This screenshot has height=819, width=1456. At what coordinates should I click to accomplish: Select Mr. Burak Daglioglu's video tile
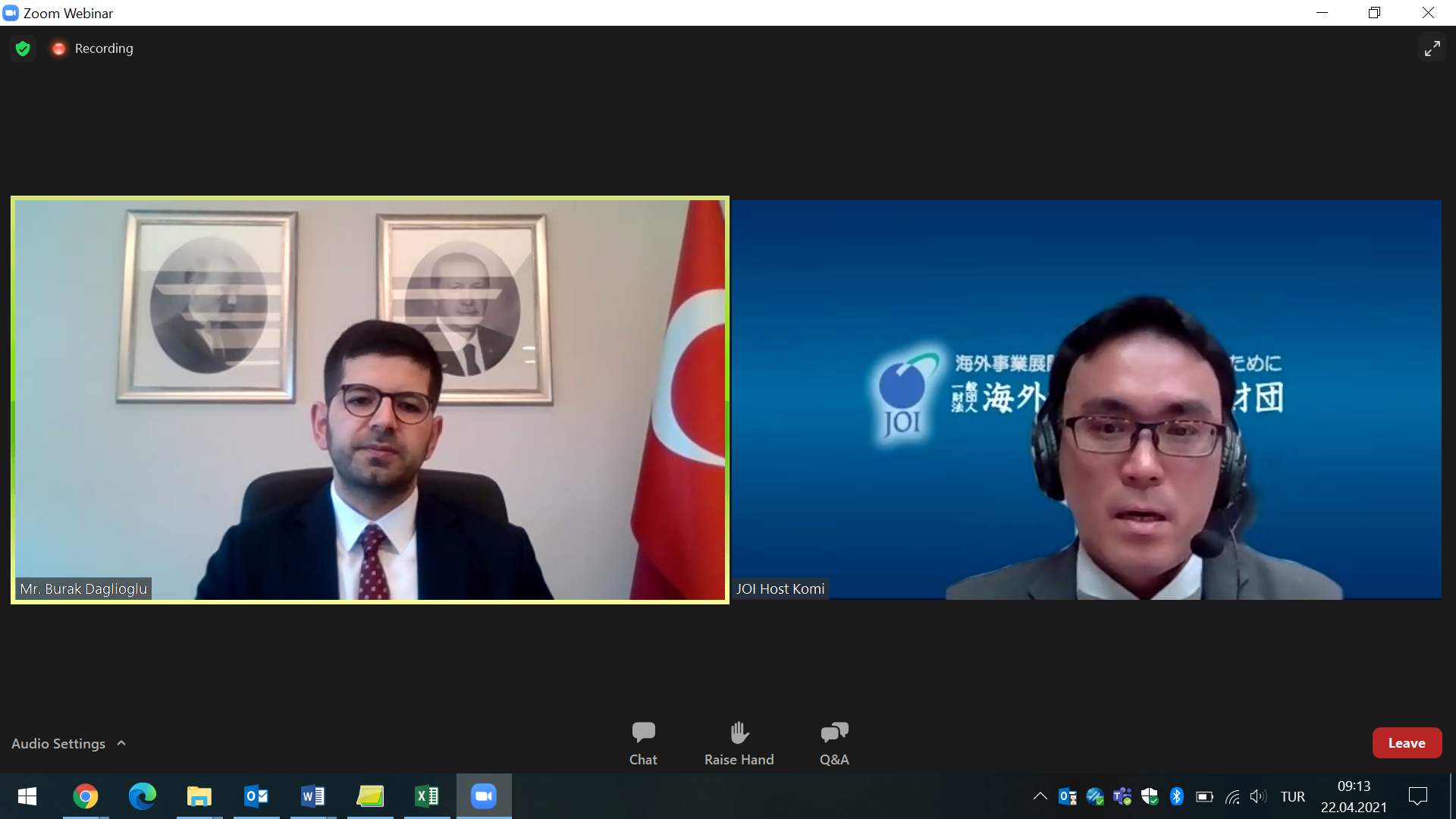pos(370,400)
